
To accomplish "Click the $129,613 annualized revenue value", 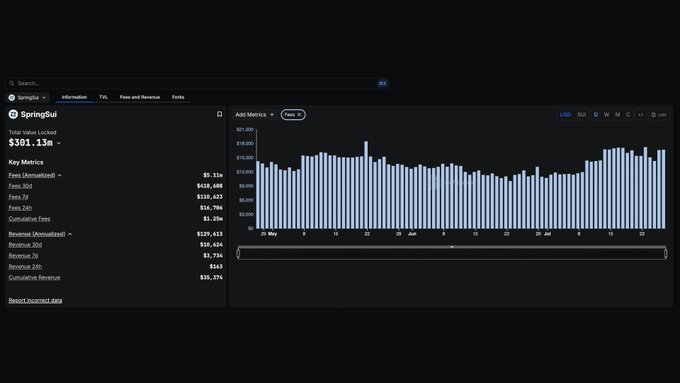I will point(210,234).
